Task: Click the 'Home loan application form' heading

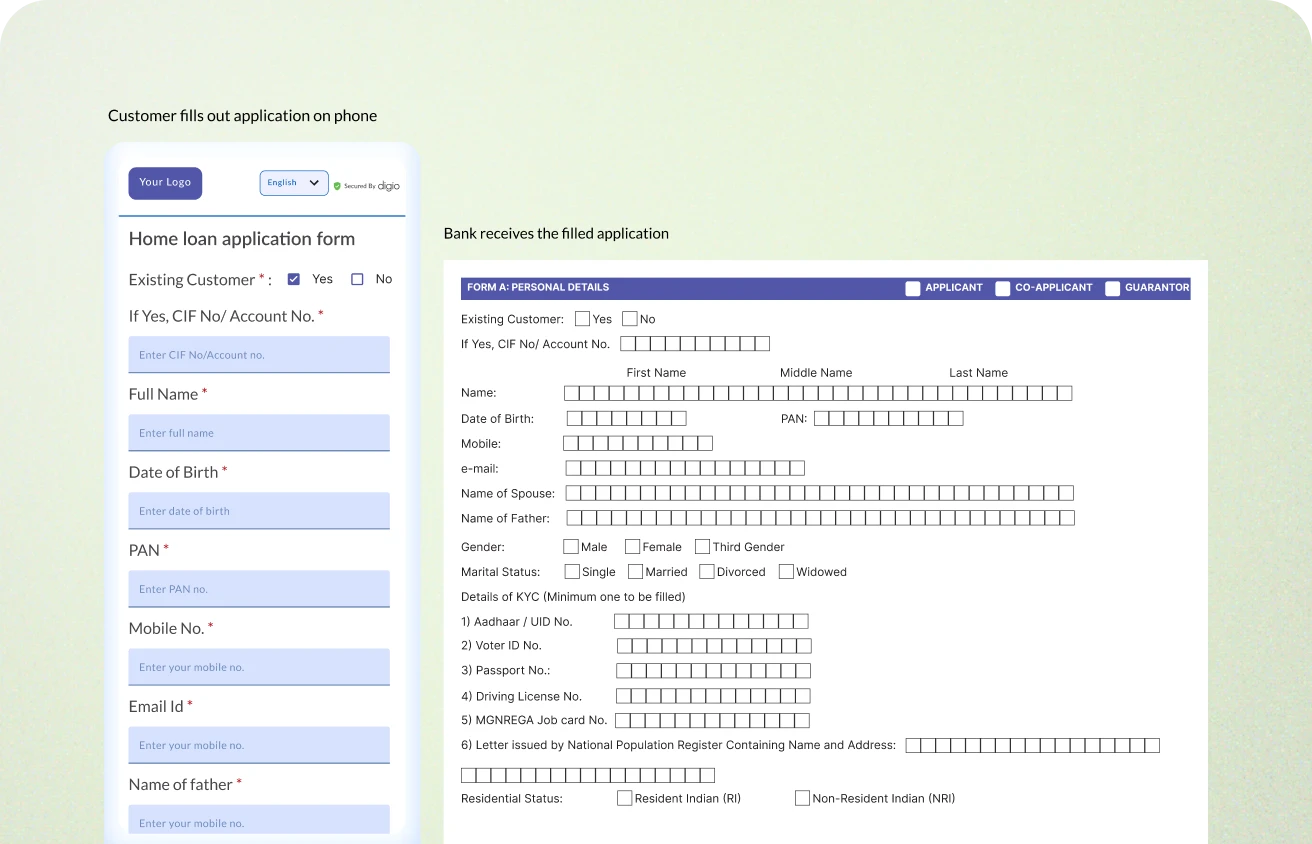Action: click(242, 239)
